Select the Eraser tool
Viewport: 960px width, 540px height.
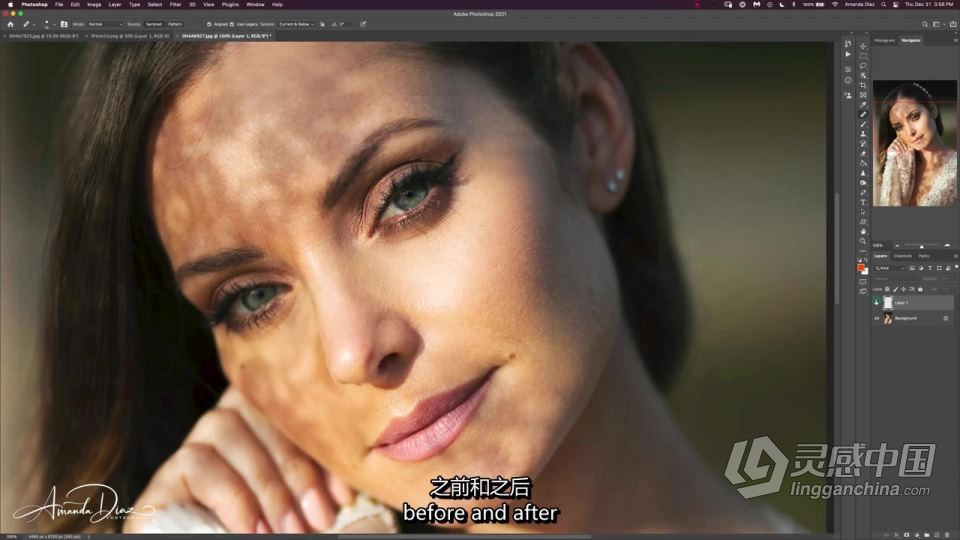(863, 153)
